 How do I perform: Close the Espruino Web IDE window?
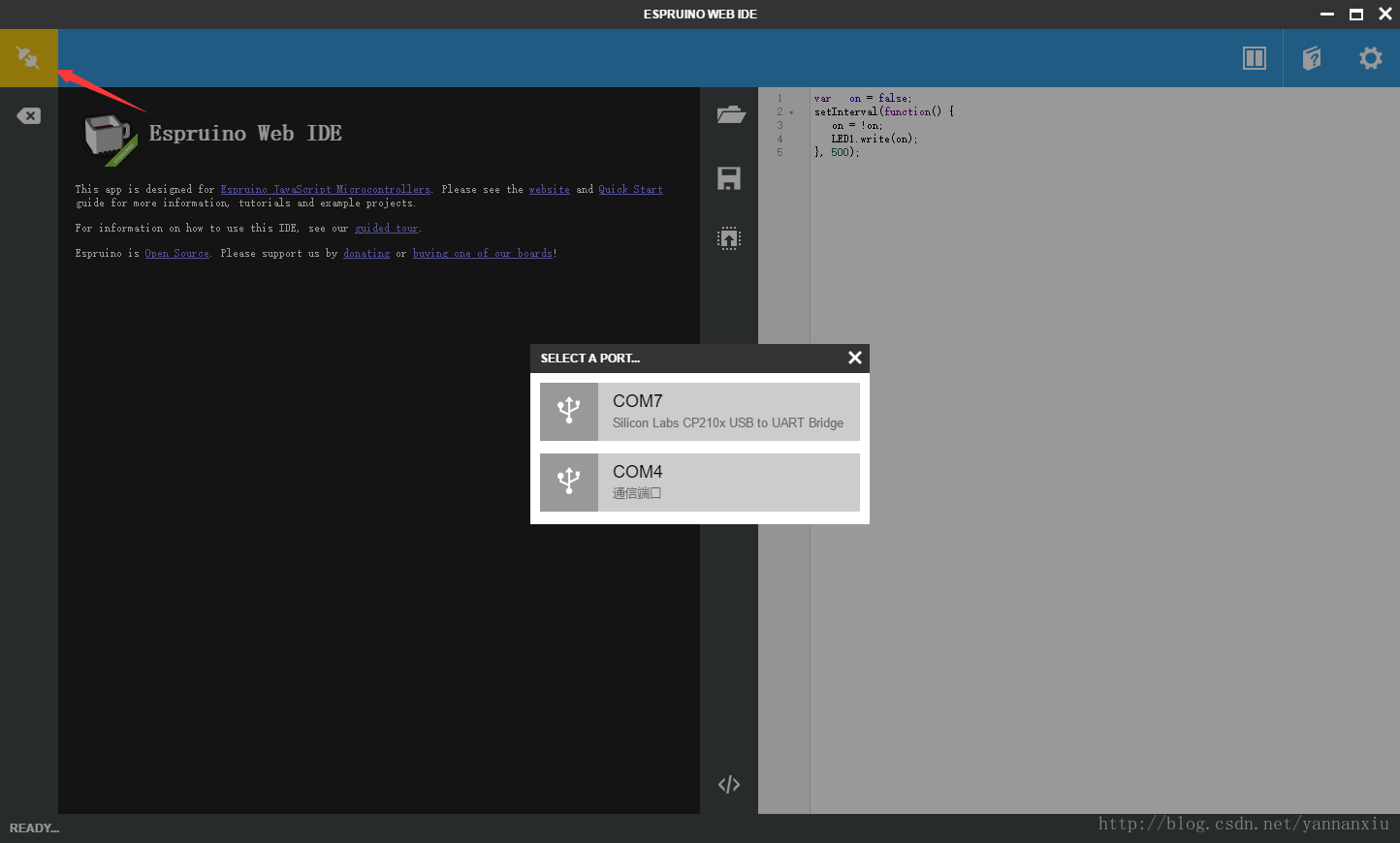tap(1385, 15)
